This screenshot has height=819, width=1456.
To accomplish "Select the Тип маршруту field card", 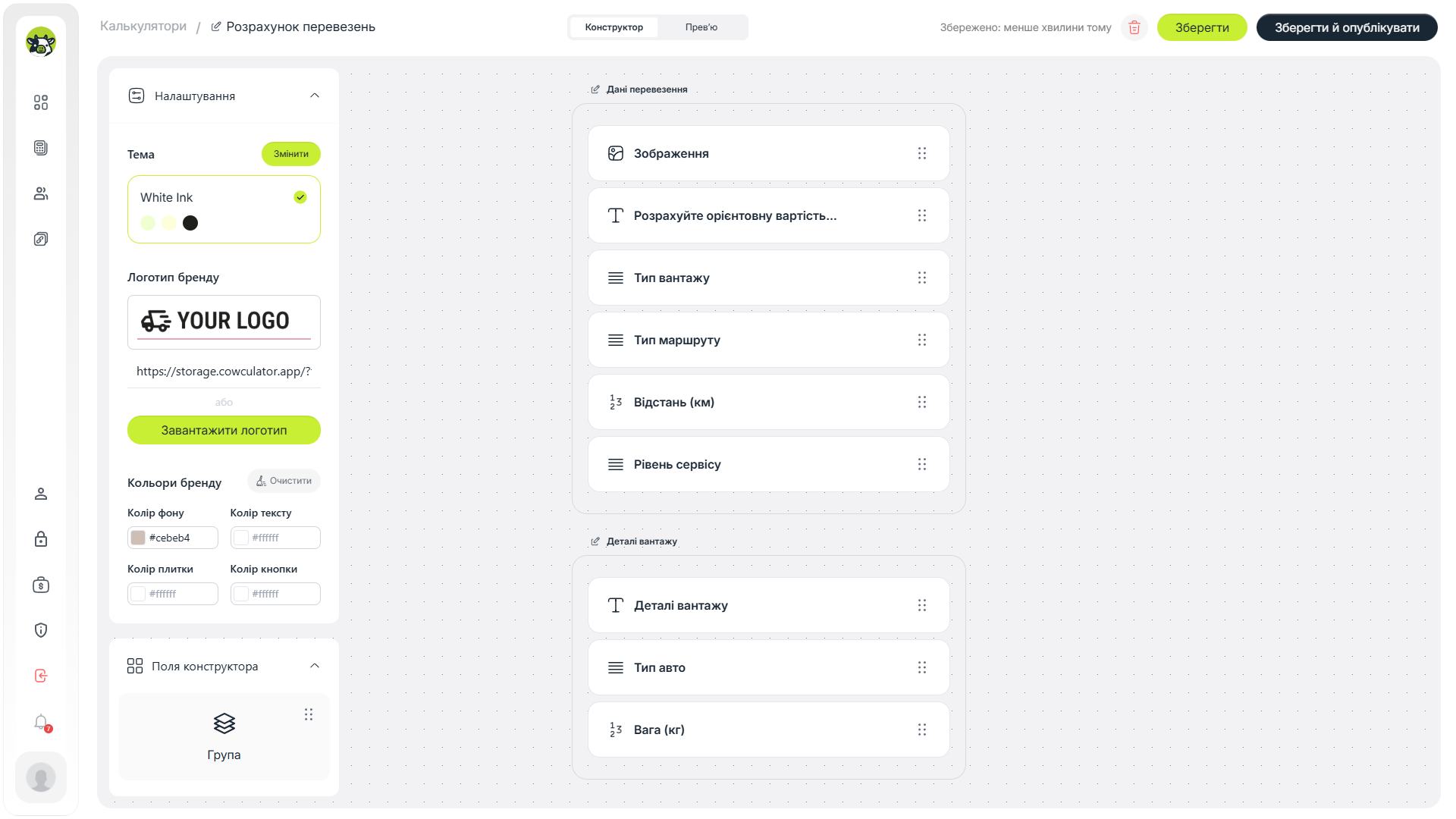I will click(x=768, y=340).
